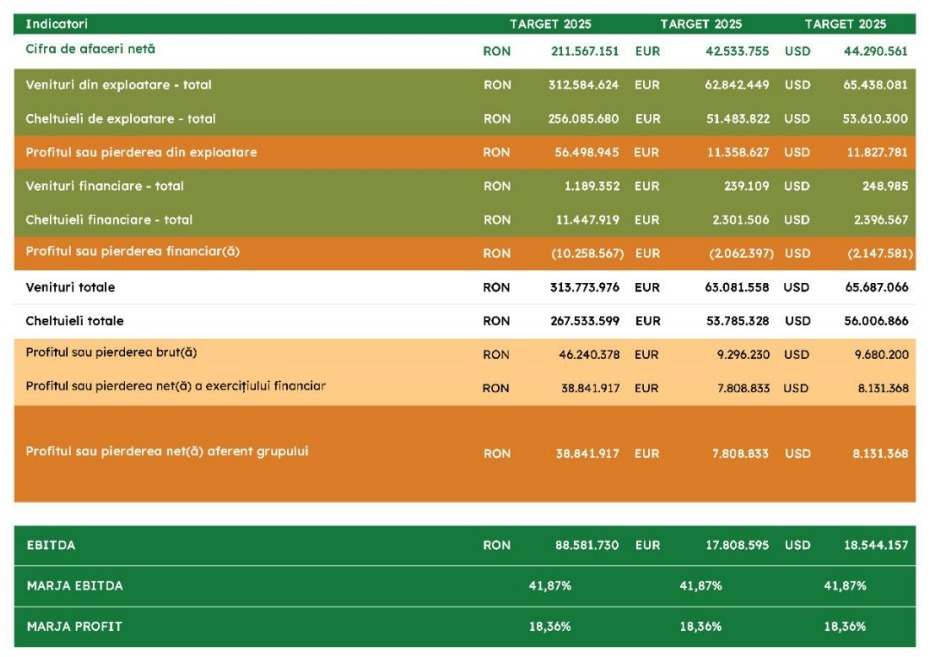Click the Indicatori column header
Viewport: 936px width, 657px height.
(x=56, y=23)
